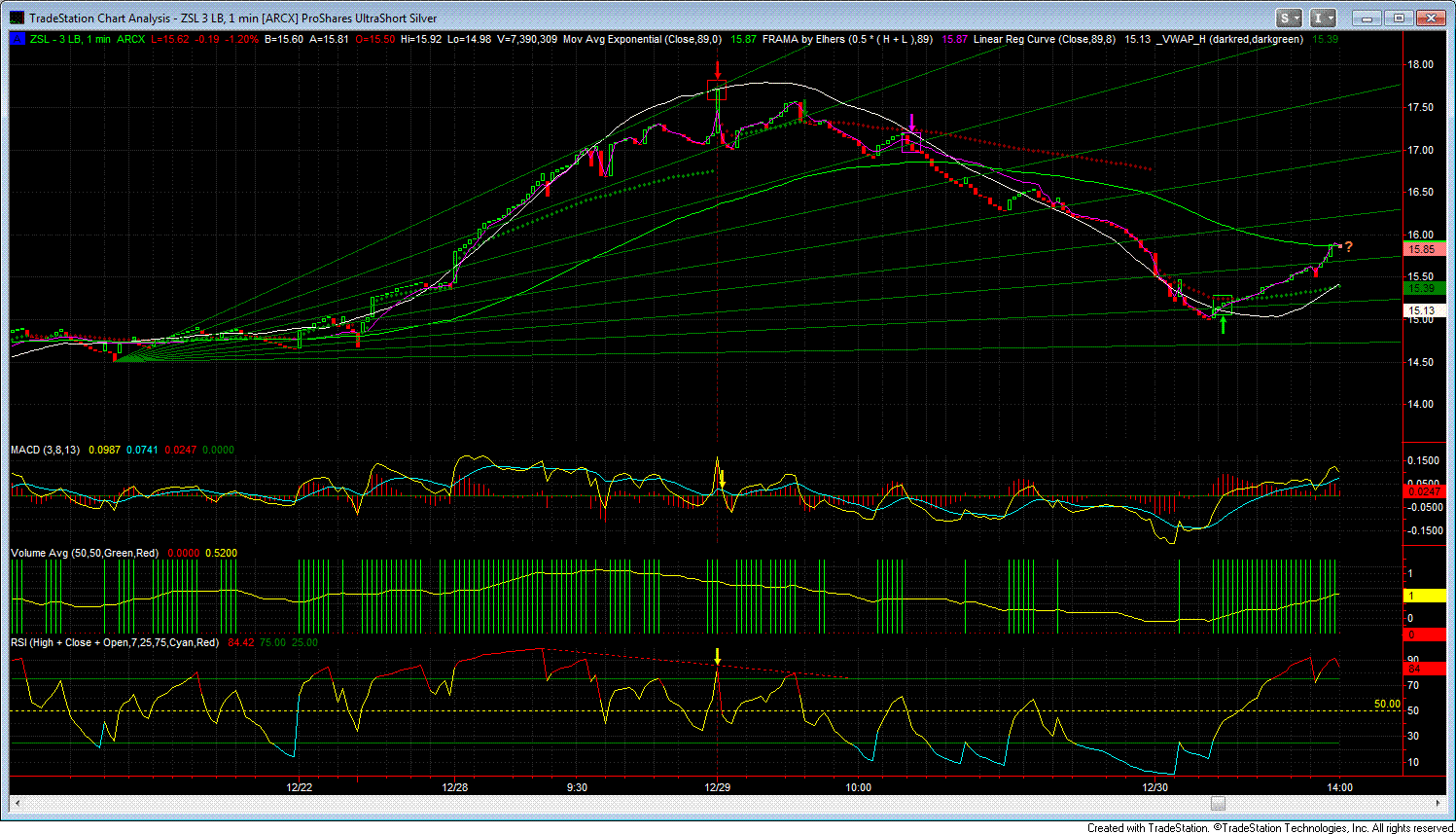Click the bid value 'B=15.60'
Viewport: 1456px width, 834px height.
[x=284, y=40]
